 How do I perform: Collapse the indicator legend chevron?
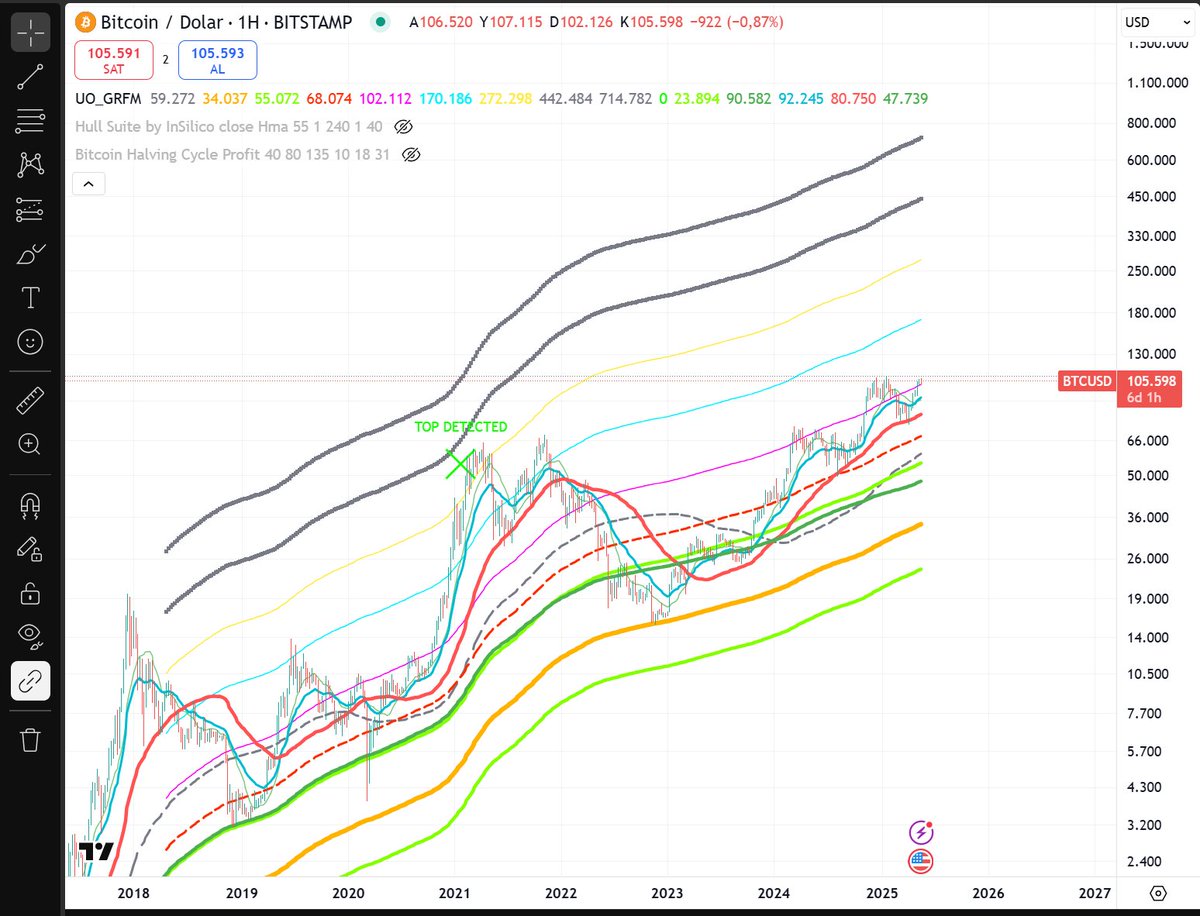88,184
